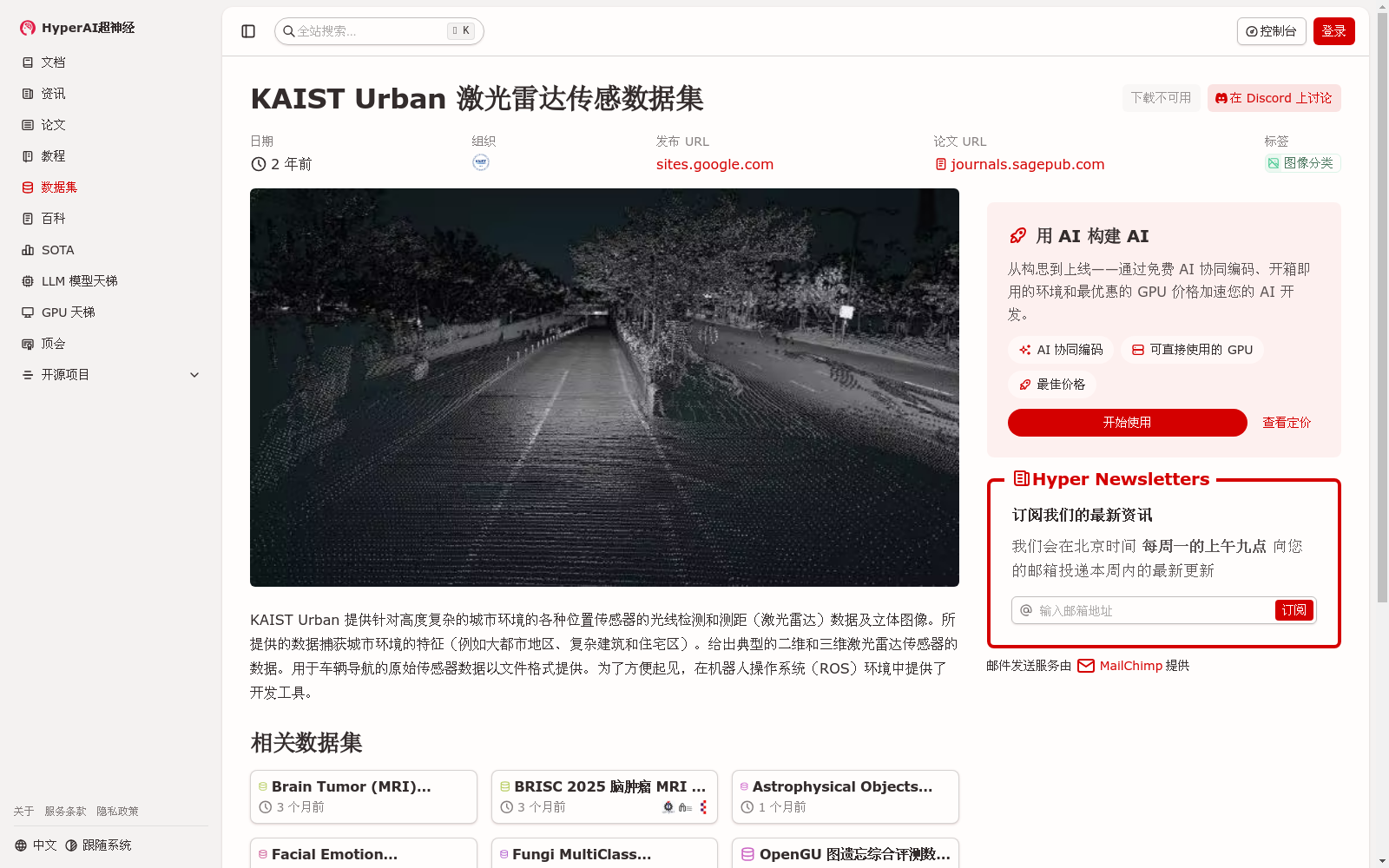The height and width of the screenshot is (868, 1389).
Task: Click organization icons on BRISC 2025 card
Action: point(686,807)
